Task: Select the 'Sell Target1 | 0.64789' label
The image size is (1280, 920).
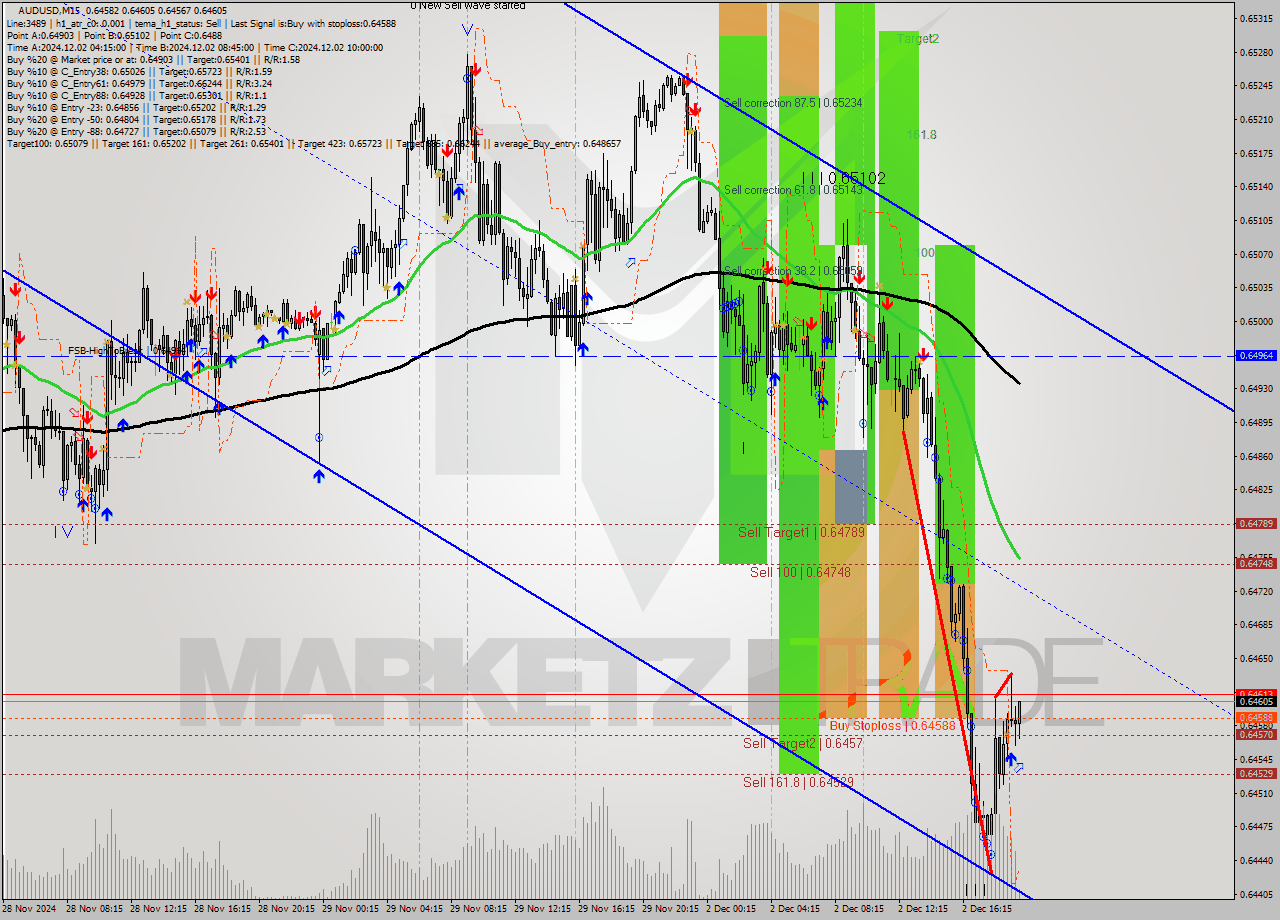Action: [x=802, y=532]
